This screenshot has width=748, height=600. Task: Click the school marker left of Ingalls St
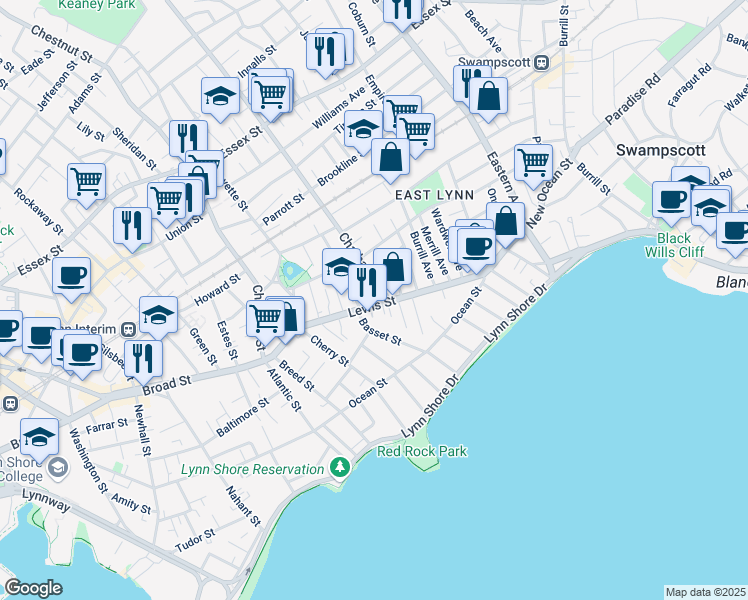point(220,99)
